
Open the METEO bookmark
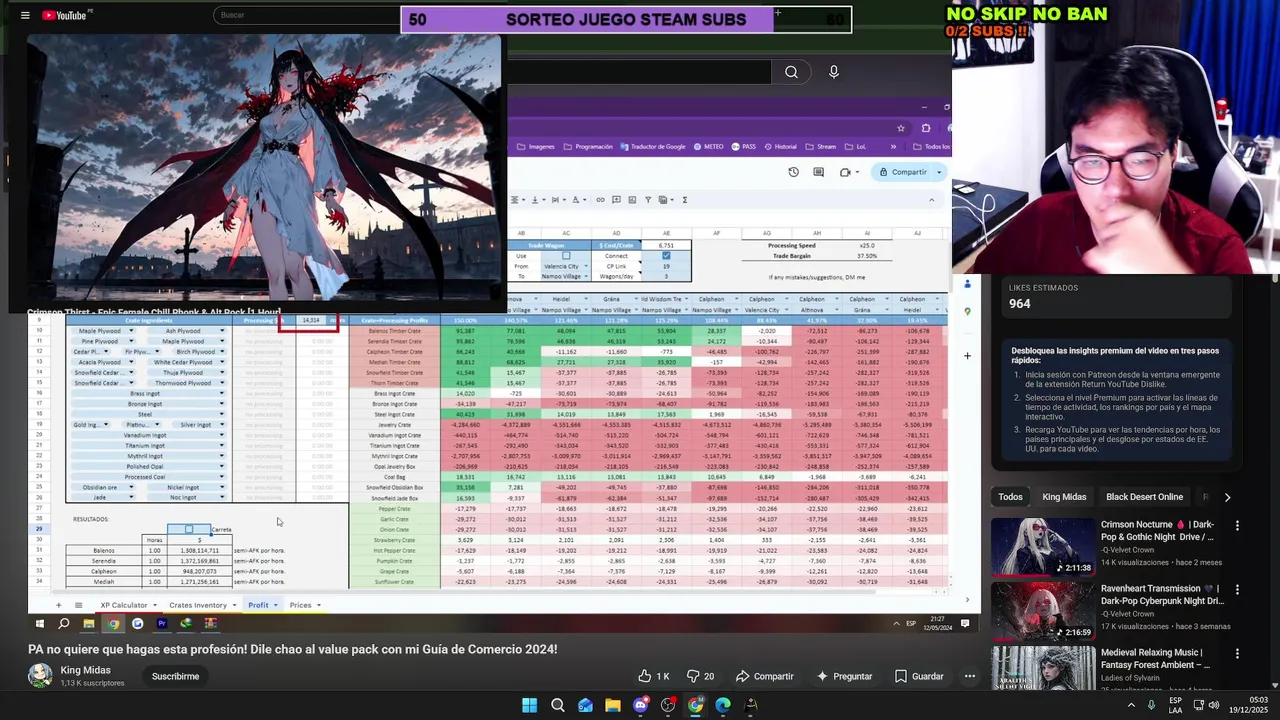[708, 147]
